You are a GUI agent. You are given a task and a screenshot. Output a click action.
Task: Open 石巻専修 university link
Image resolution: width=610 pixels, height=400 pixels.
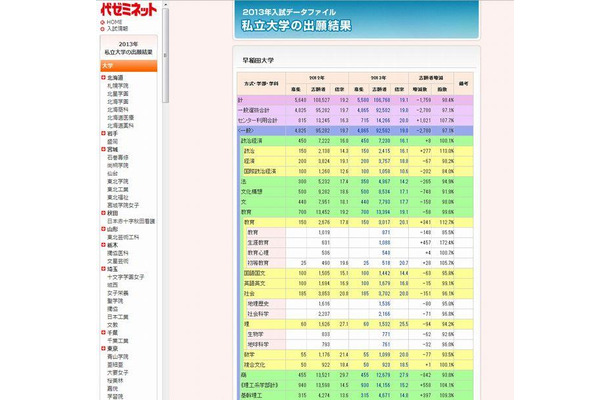click(x=118, y=158)
